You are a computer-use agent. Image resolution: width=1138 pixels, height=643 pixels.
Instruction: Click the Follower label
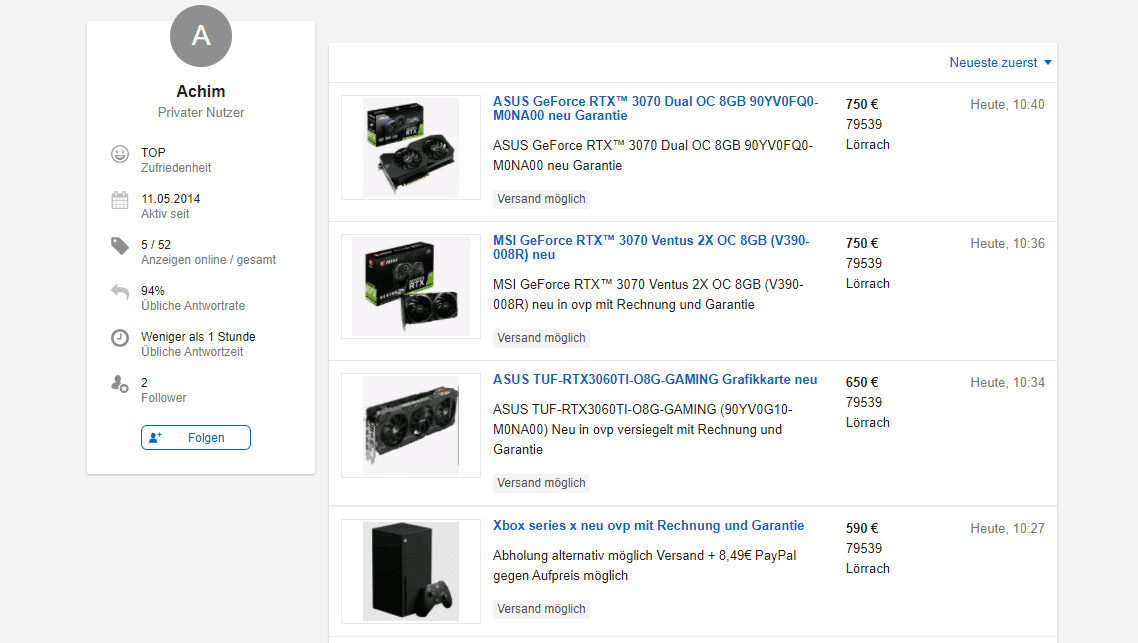[x=163, y=398]
